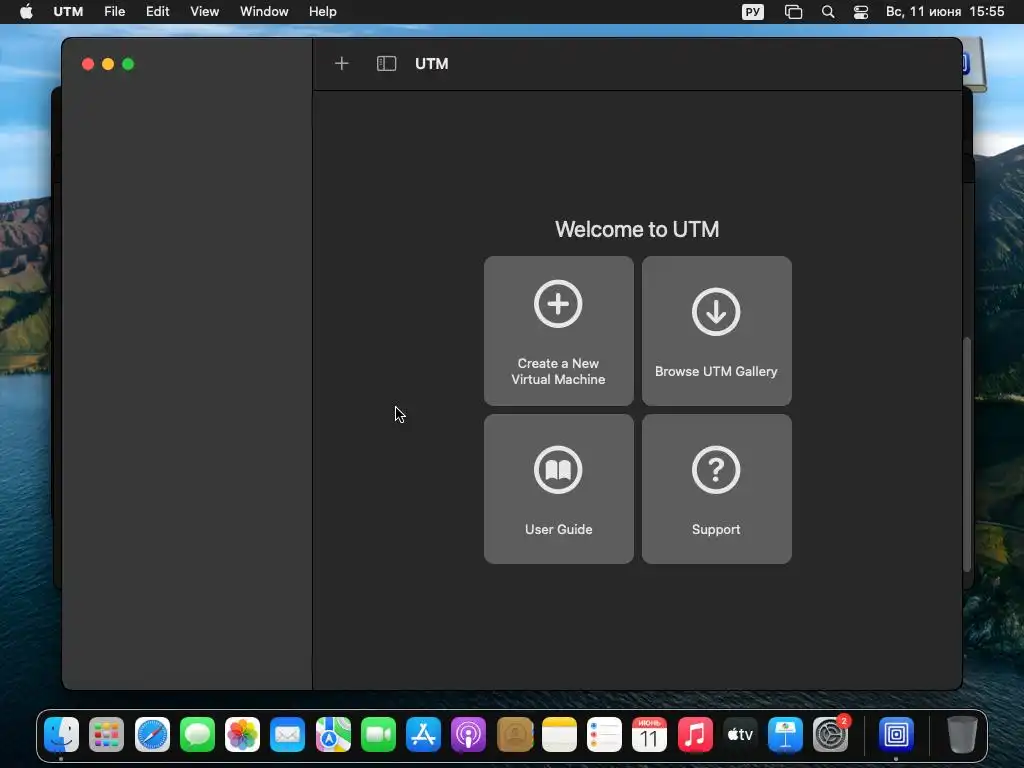1024x768 pixels.
Task: Click the plus icon in UTM toolbar
Action: click(x=342, y=63)
